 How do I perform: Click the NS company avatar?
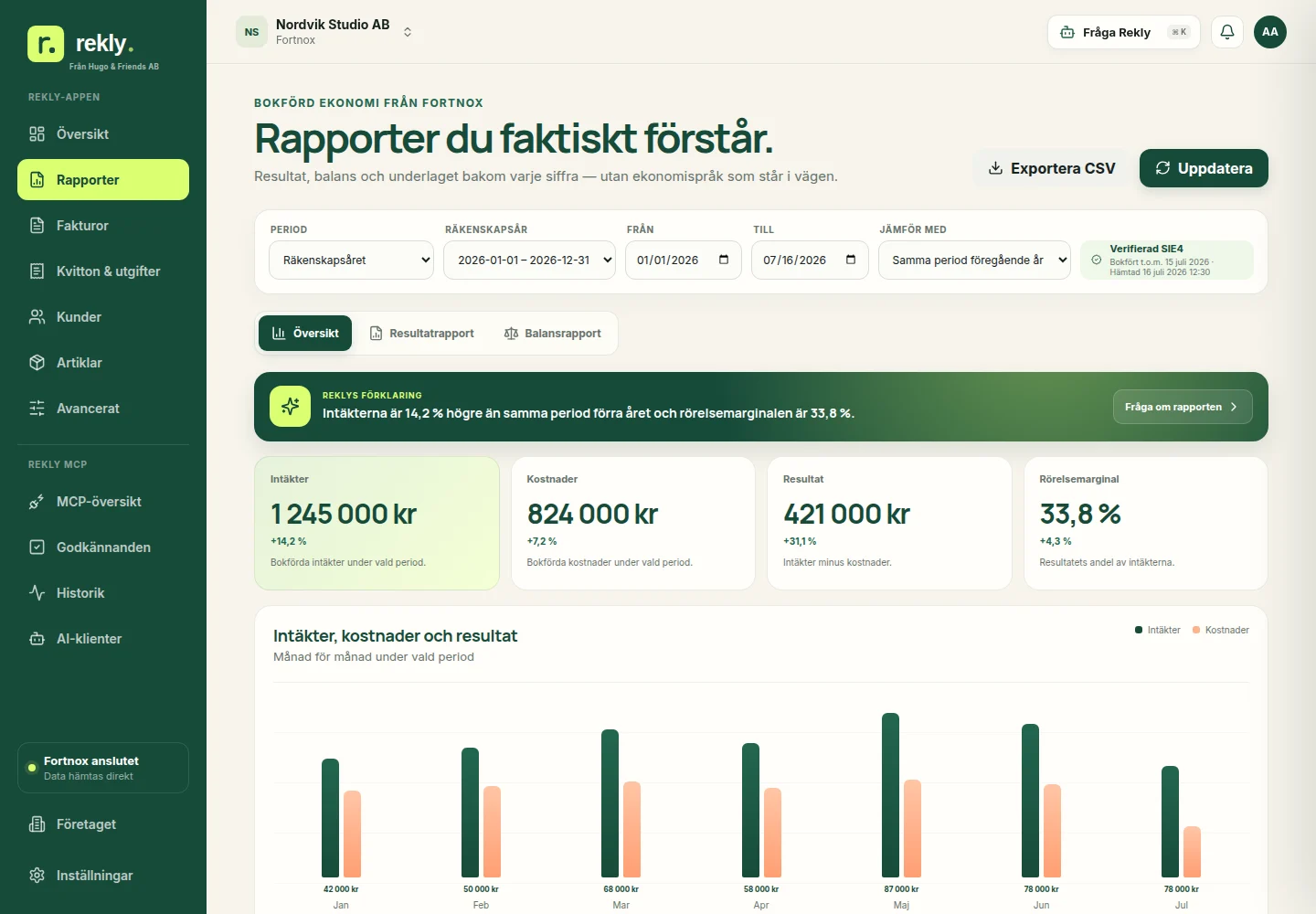[x=251, y=32]
